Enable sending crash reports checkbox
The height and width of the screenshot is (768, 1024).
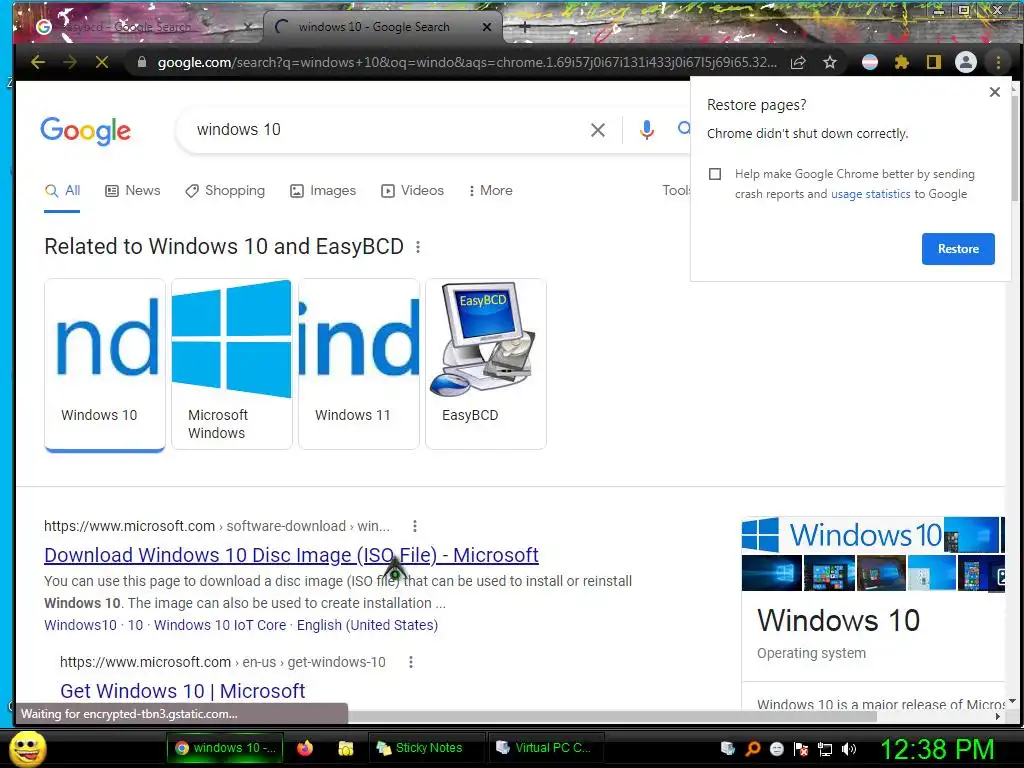tap(715, 174)
